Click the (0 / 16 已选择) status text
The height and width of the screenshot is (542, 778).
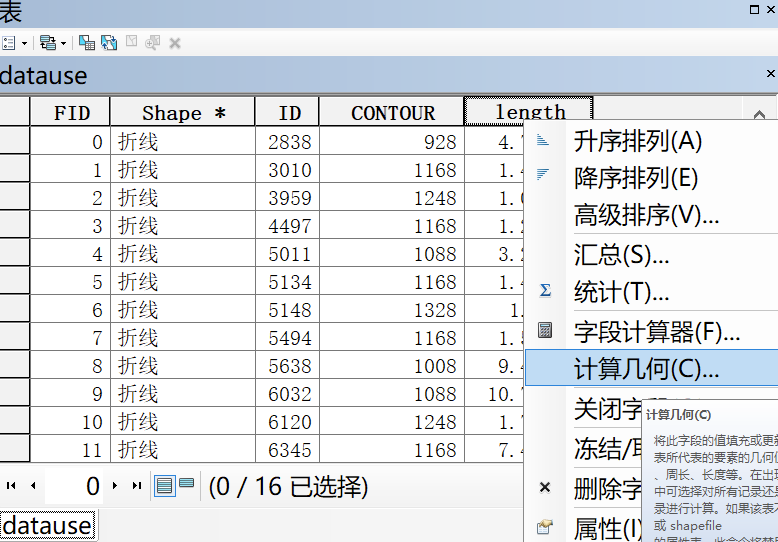point(288,486)
